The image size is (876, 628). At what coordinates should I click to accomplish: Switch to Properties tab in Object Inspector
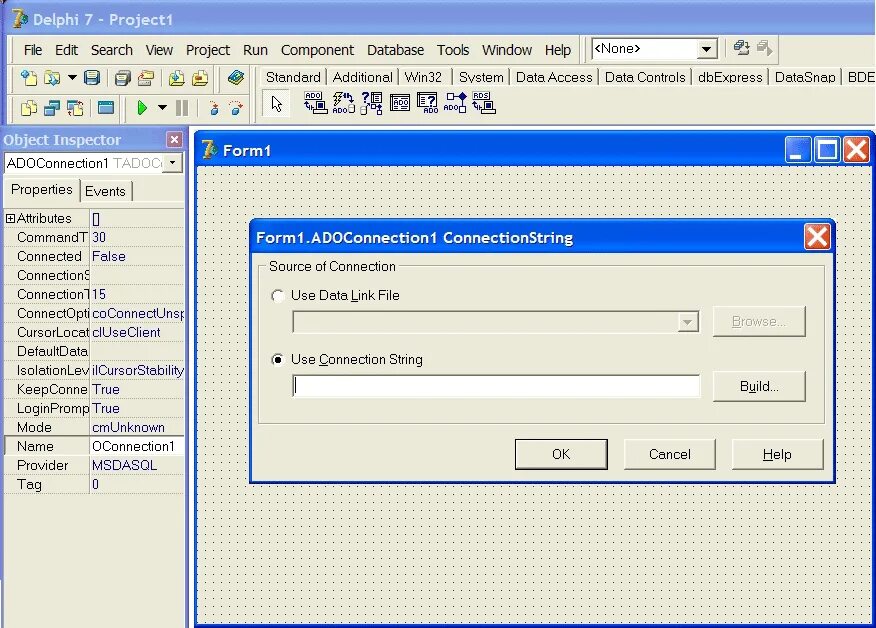point(41,190)
